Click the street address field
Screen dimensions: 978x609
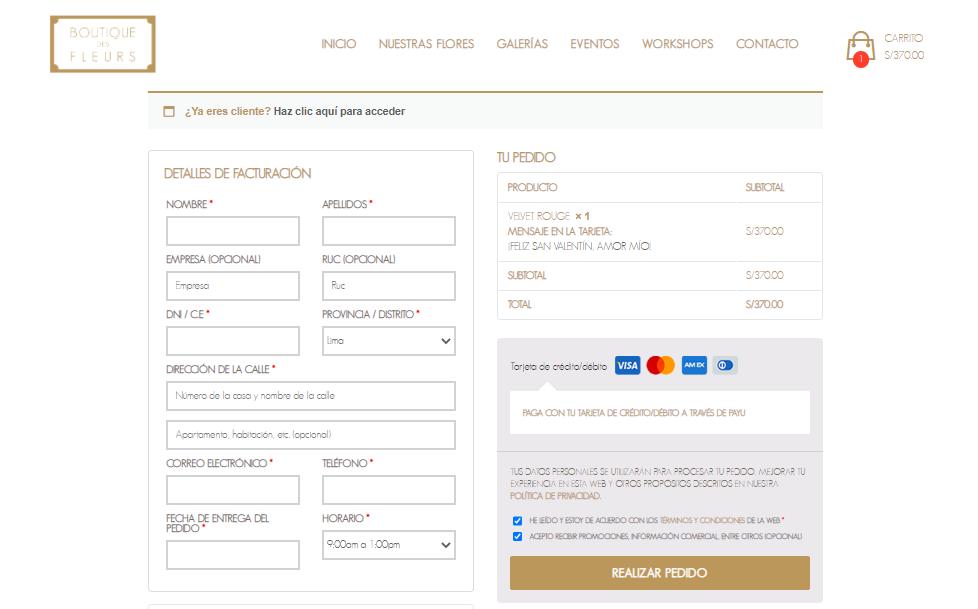pos(311,396)
